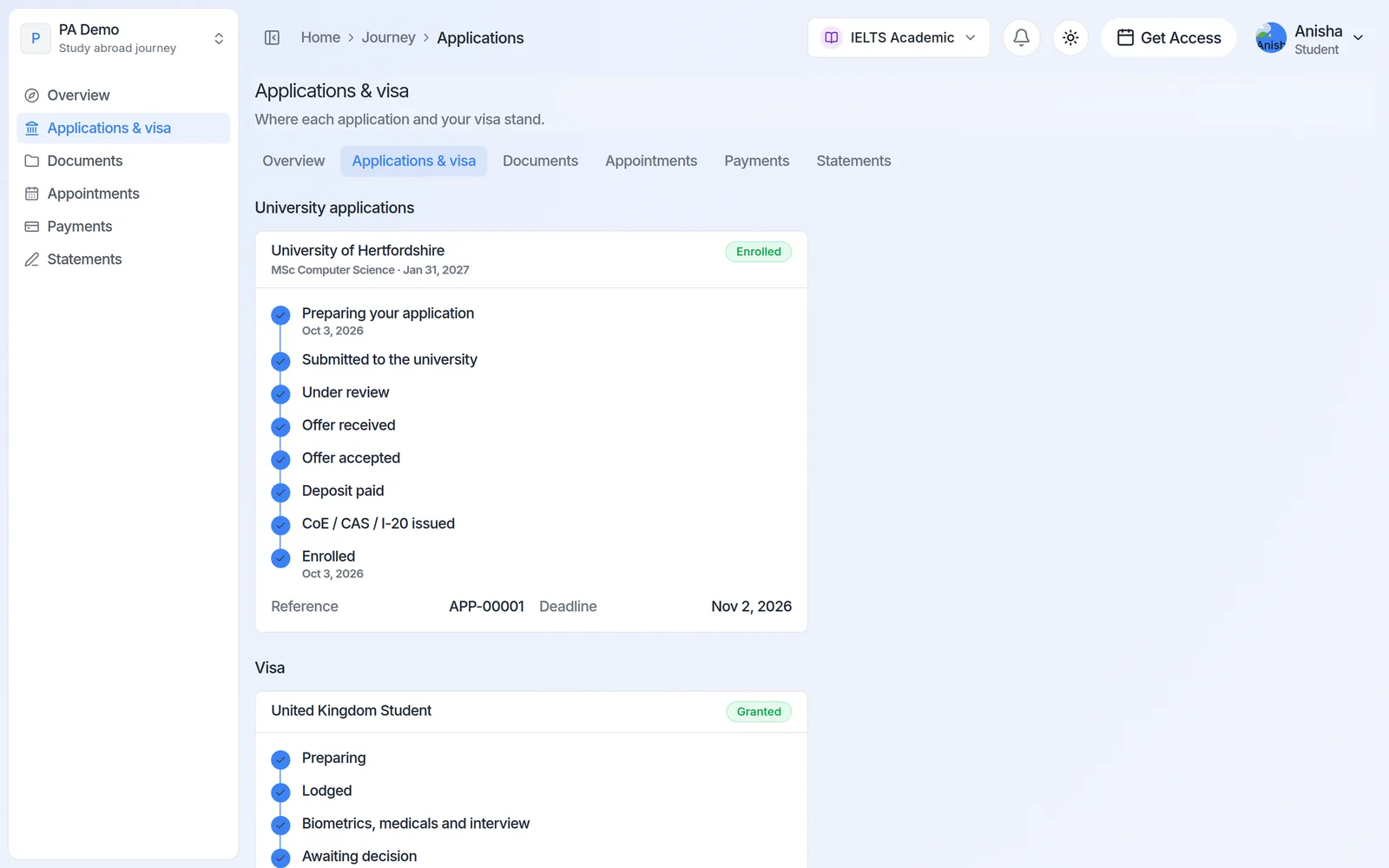Click Biometrics, medicals and interview step
The width and height of the screenshot is (1389, 868).
pos(415,824)
